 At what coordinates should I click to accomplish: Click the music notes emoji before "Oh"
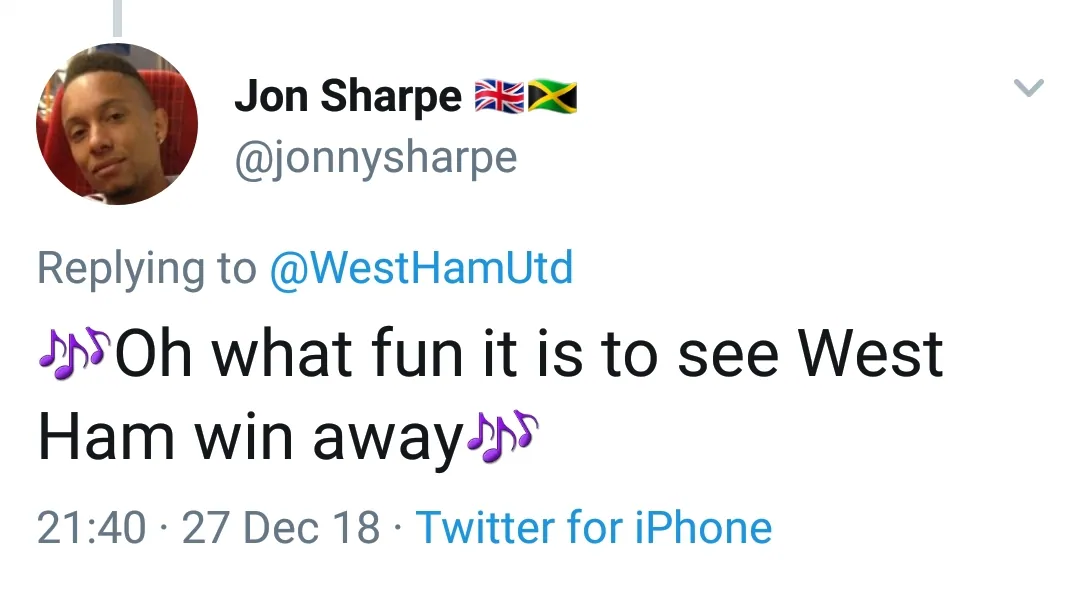point(75,352)
